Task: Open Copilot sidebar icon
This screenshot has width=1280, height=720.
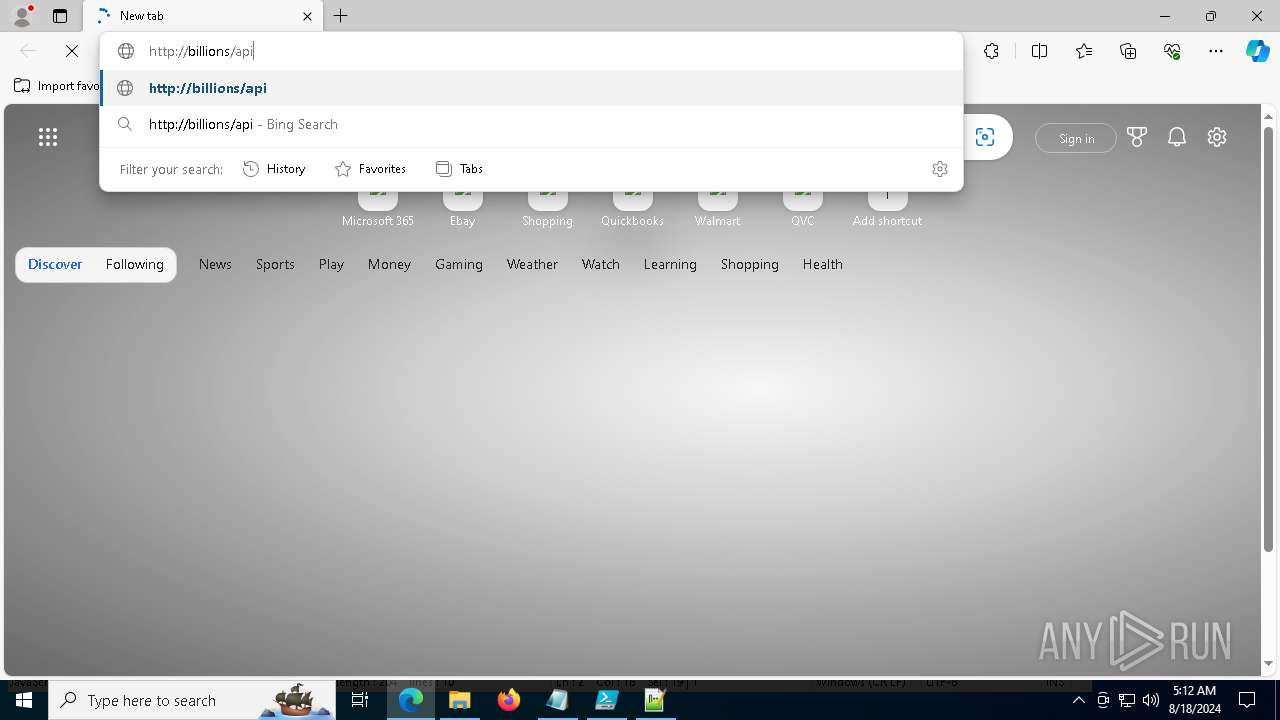Action: pyautogui.click(x=1257, y=51)
